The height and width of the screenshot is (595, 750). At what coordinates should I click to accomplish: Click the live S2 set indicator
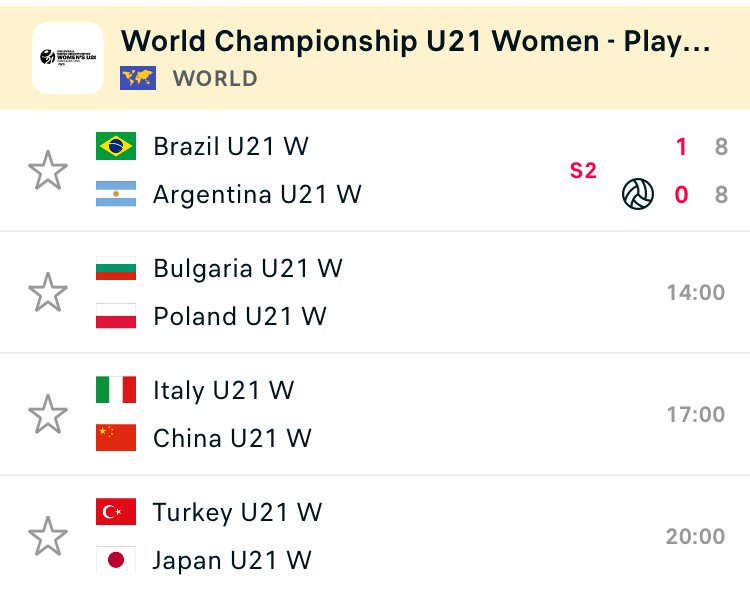tap(583, 171)
